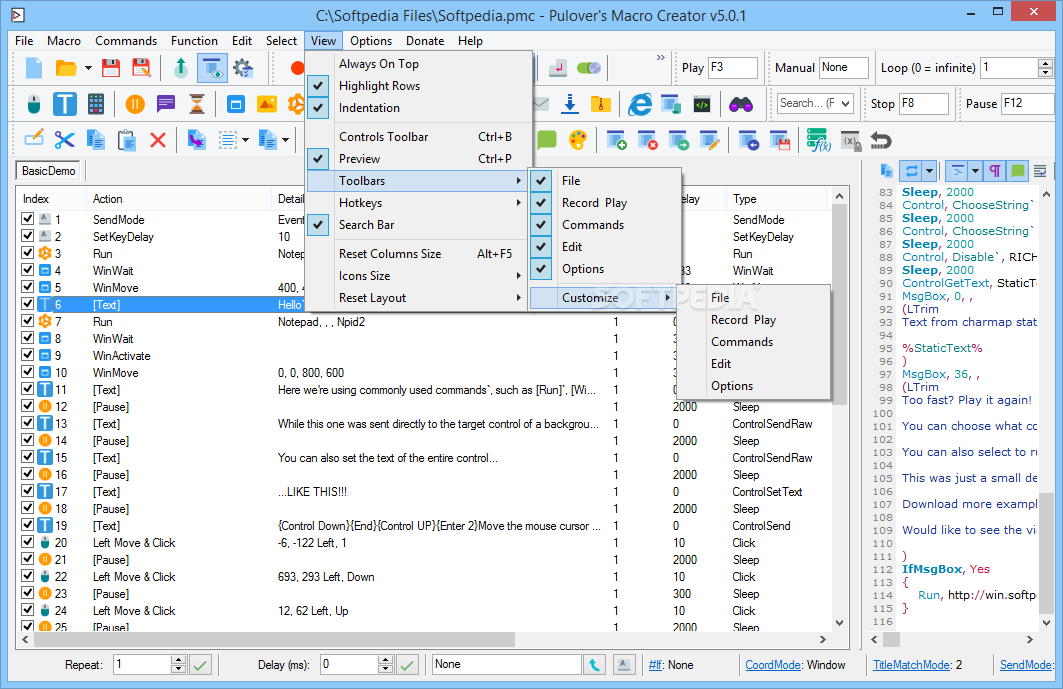1063x689 pixels.
Task: Click the user-defined functions f(x) icon
Action: coord(818,140)
